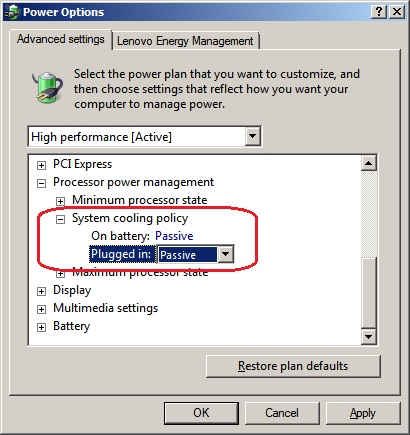
Task: Collapse System cooling policy node
Action: (60, 219)
